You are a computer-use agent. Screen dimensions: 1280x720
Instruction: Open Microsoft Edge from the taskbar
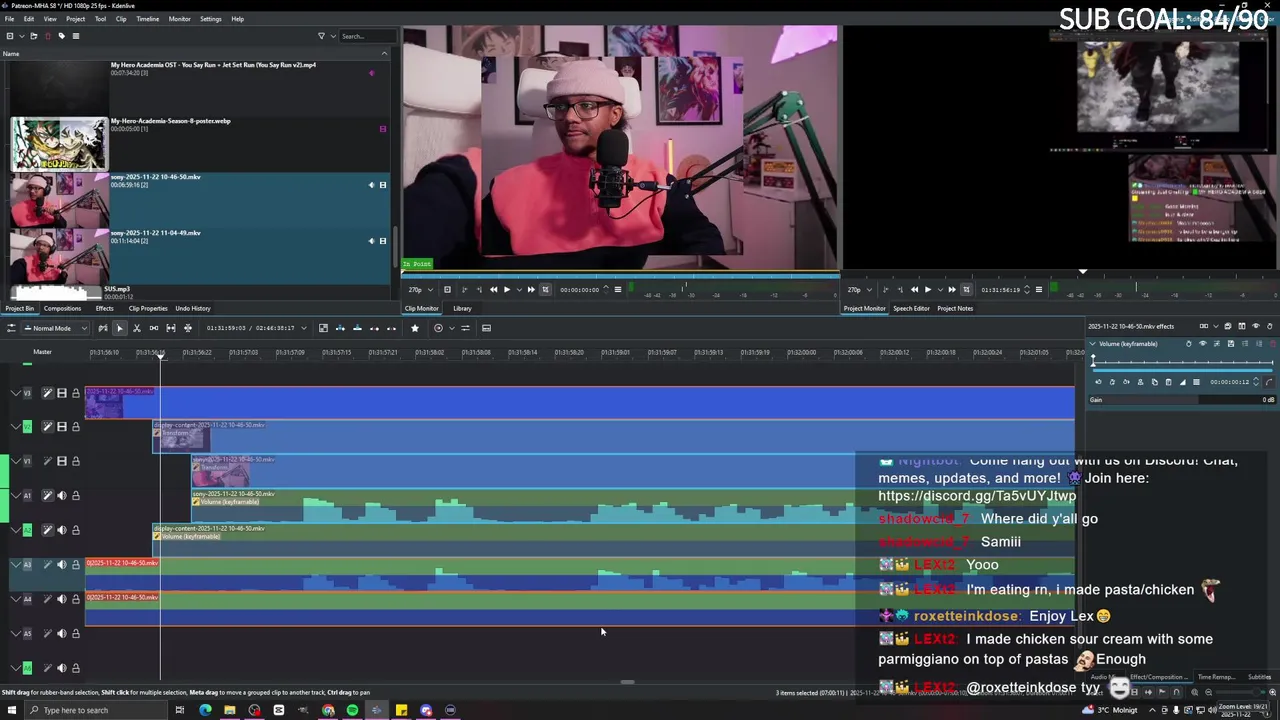[205, 710]
